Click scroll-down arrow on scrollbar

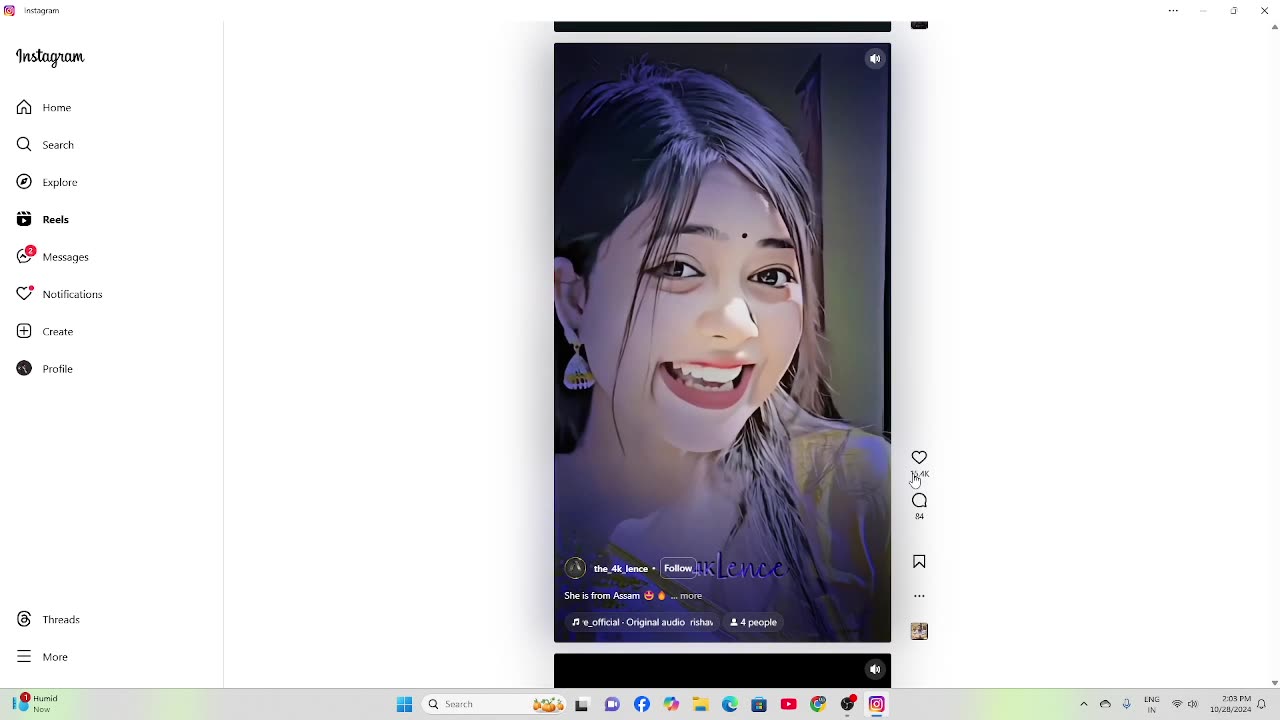pyautogui.click(x=1274, y=683)
